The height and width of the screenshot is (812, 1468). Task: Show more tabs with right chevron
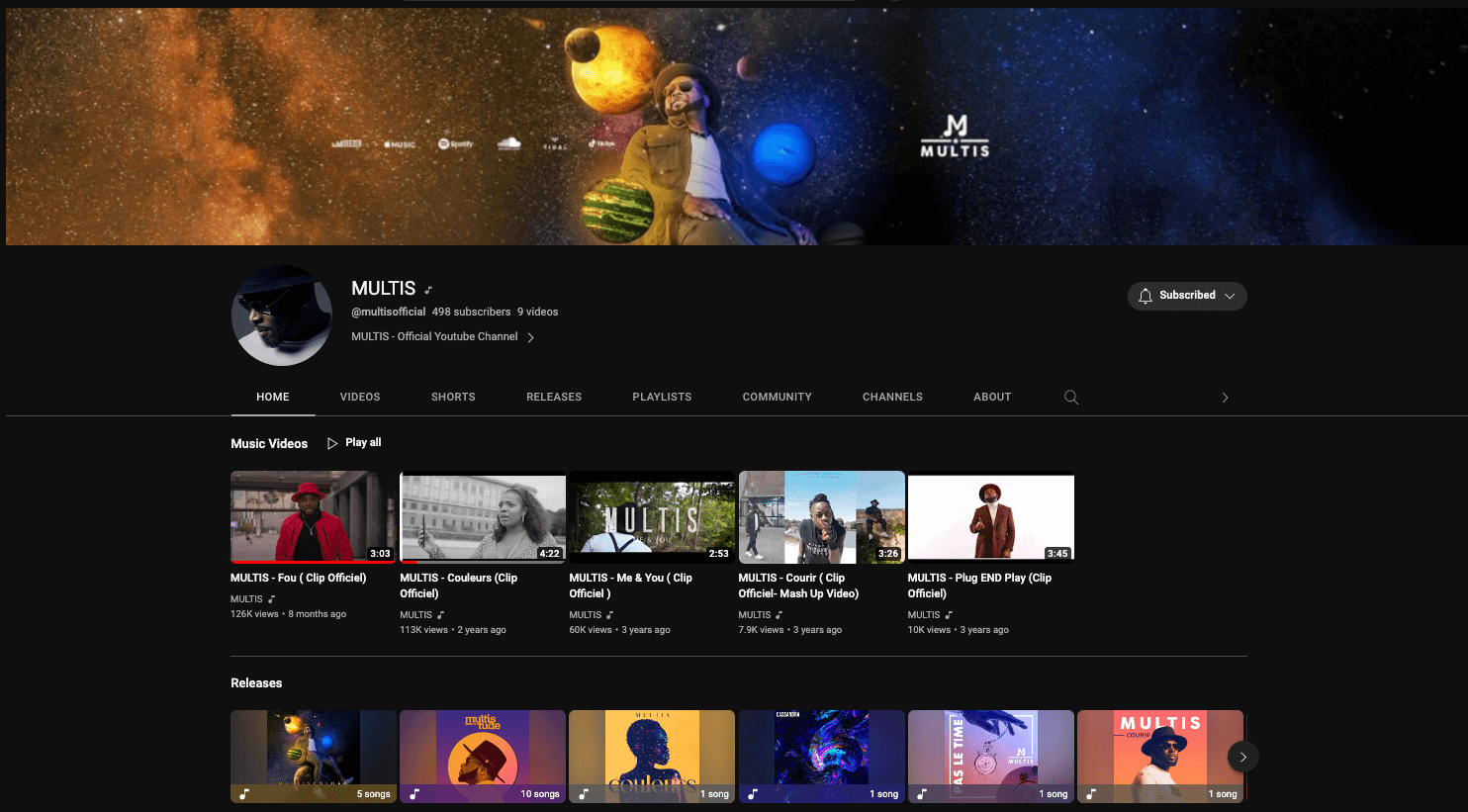[1225, 398]
